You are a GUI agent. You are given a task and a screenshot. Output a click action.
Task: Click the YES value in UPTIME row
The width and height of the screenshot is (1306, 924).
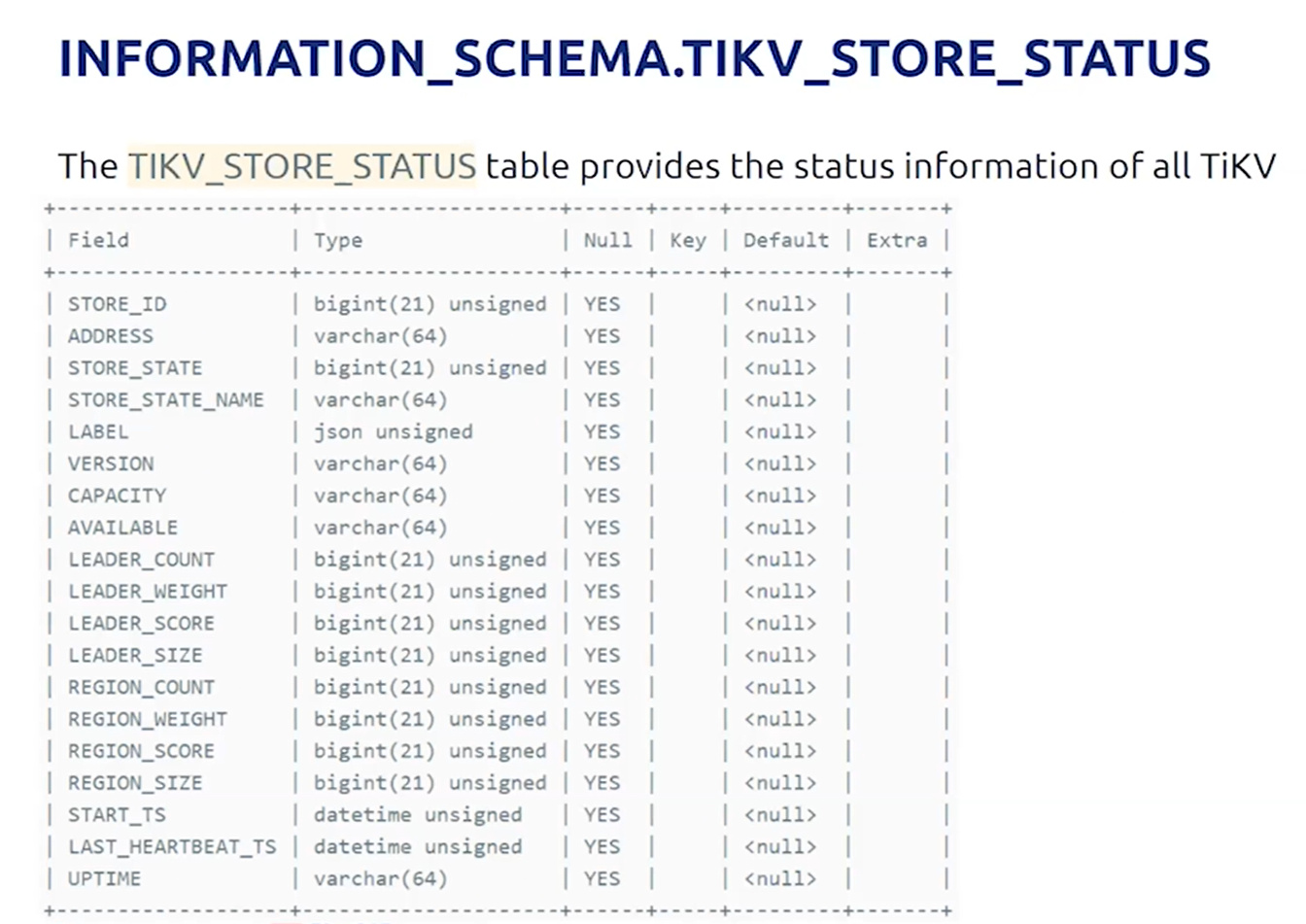(x=601, y=879)
